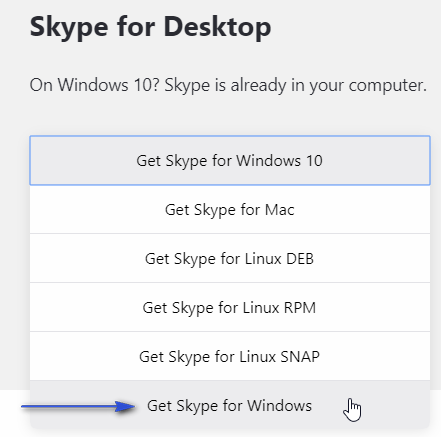Click 'Skype is already in your computer' text

tap(296, 85)
